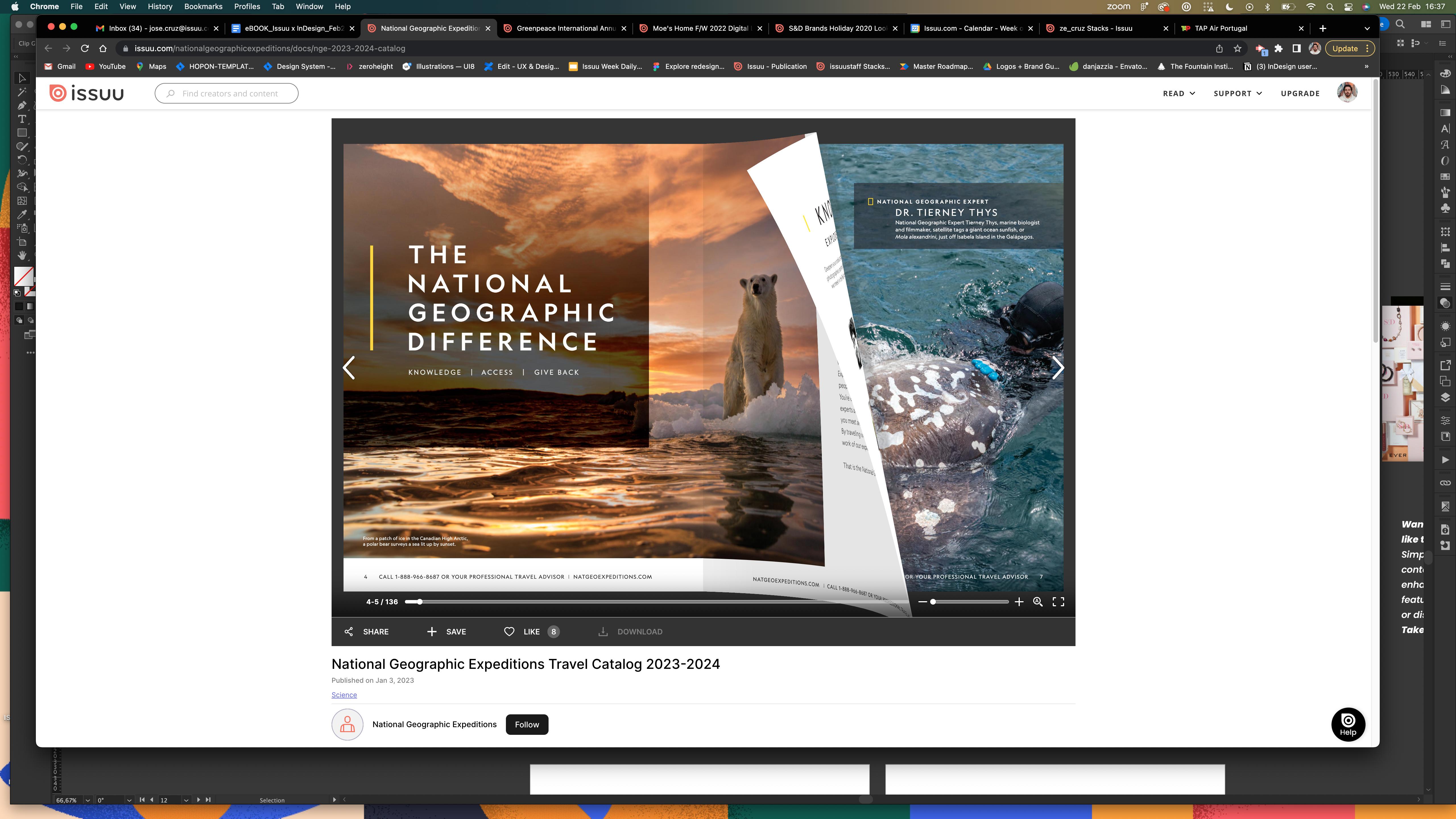The height and width of the screenshot is (819, 1456).
Task: Open the tab search chevron in Chrome
Action: tap(1367, 28)
